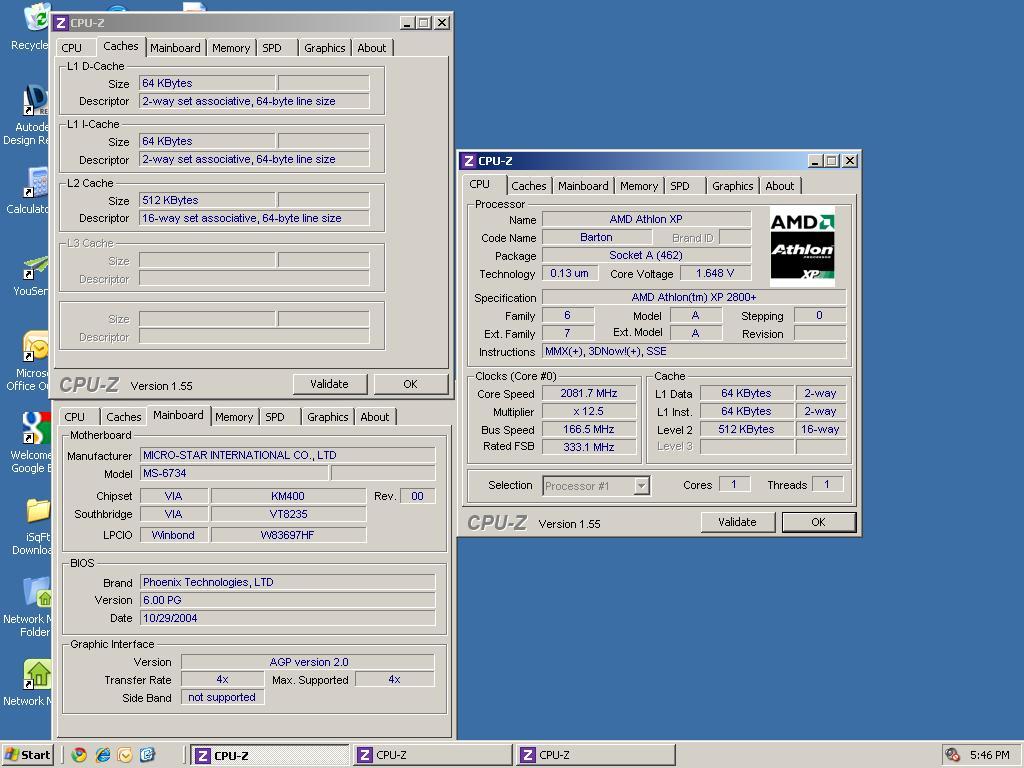Click the Z icon in CPU window title bar
The height and width of the screenshot is (768, 1024).
[468, 161]
